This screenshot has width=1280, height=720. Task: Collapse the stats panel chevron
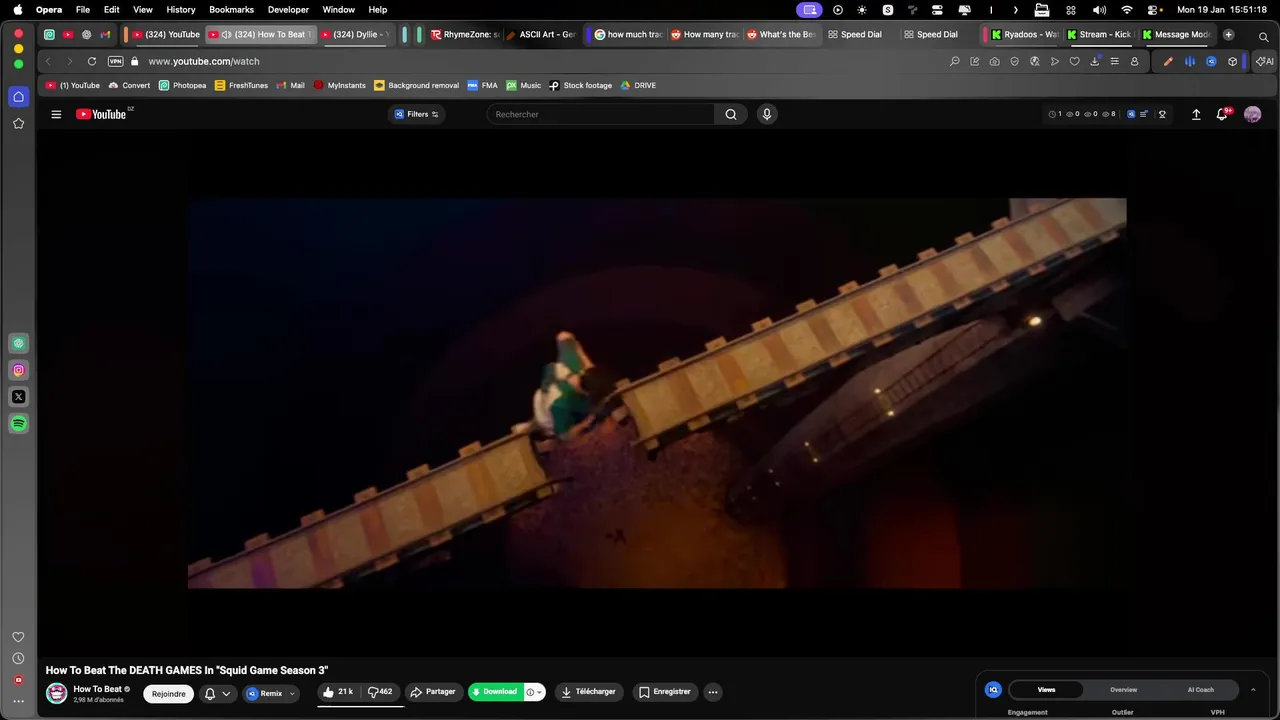(1253, 689)
